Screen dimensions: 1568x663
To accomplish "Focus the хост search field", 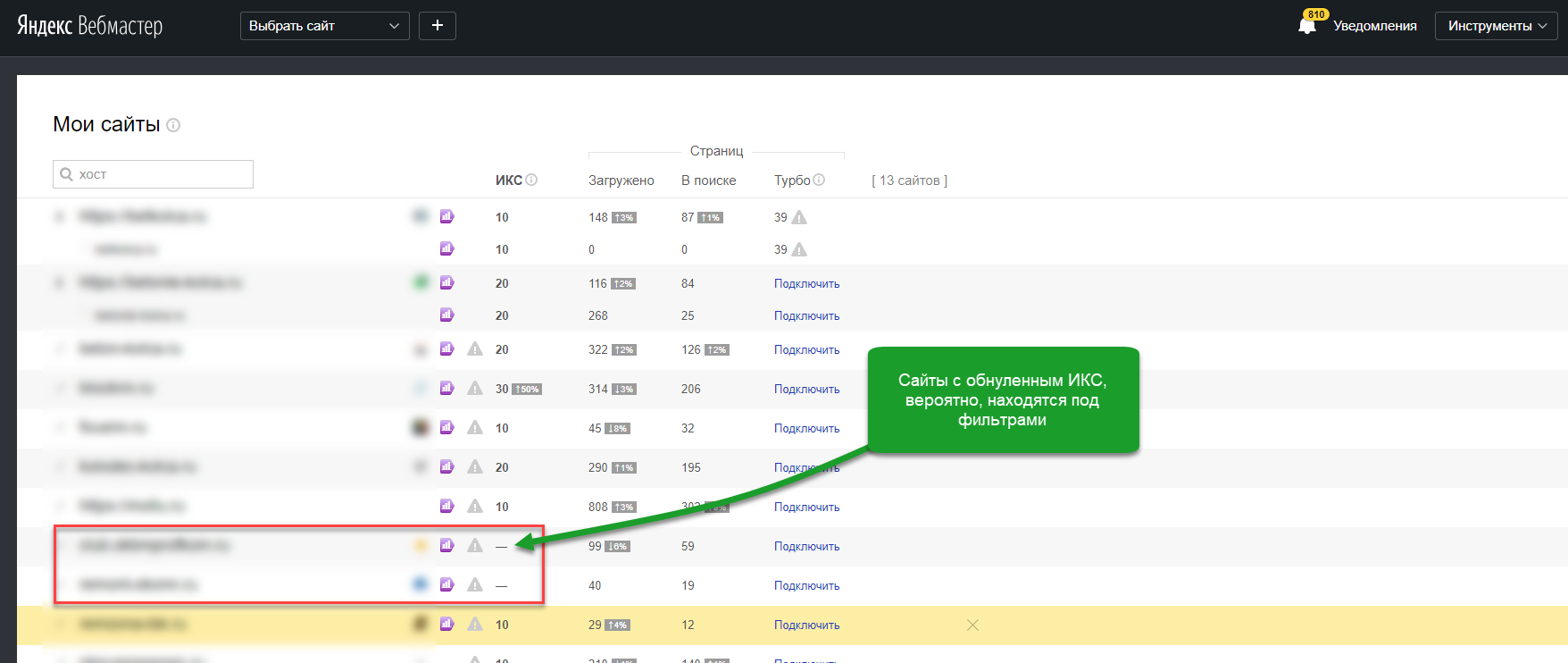I will click(x=153, y=174).
